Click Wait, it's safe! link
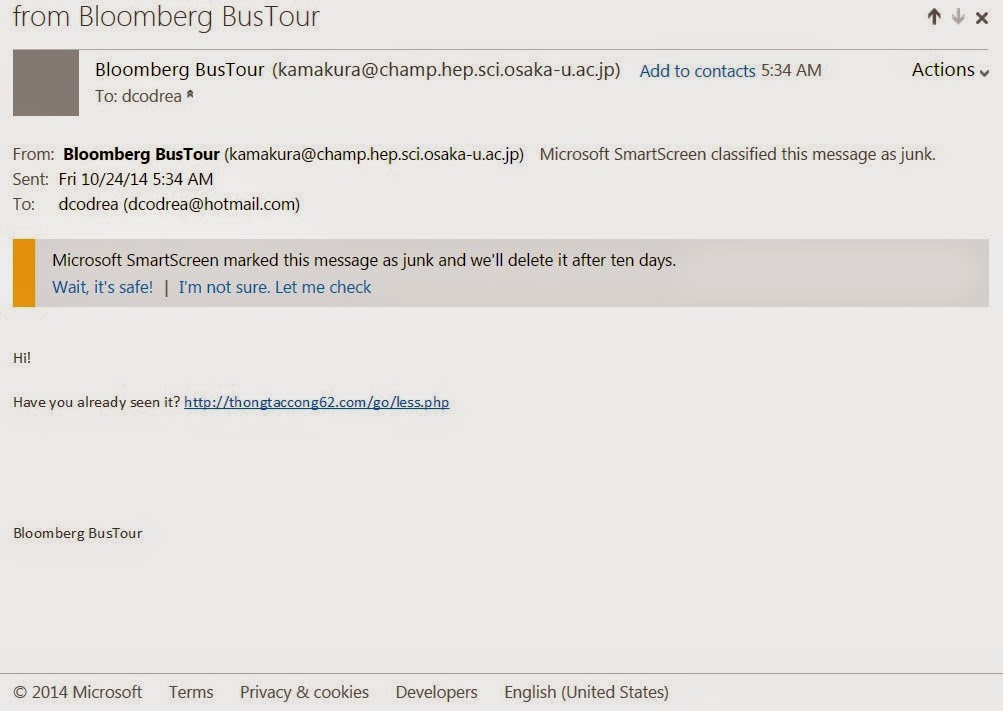The height and width of the screenshot is (711, 1003). pos(102,287)
